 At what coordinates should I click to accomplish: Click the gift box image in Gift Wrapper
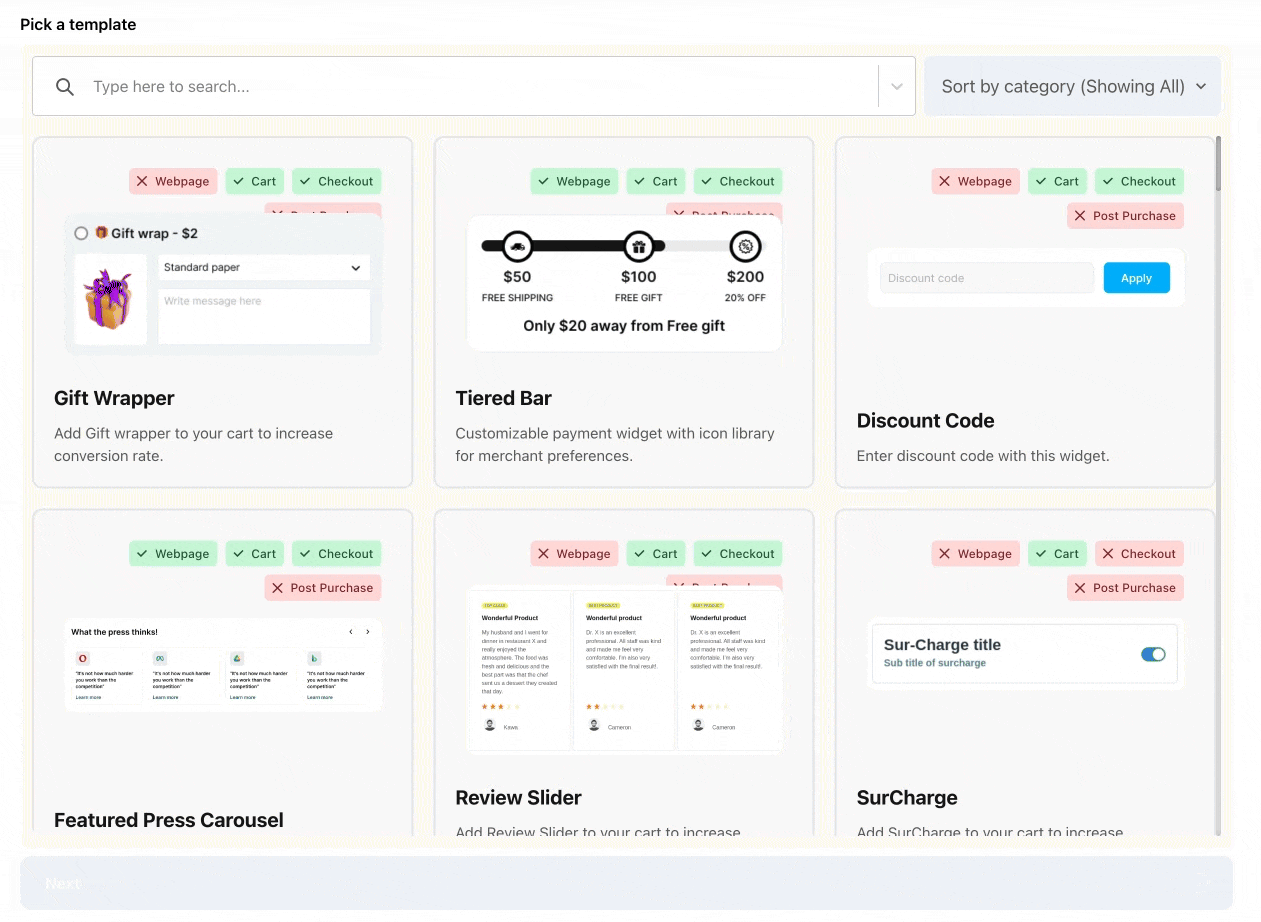click(110, 300)
